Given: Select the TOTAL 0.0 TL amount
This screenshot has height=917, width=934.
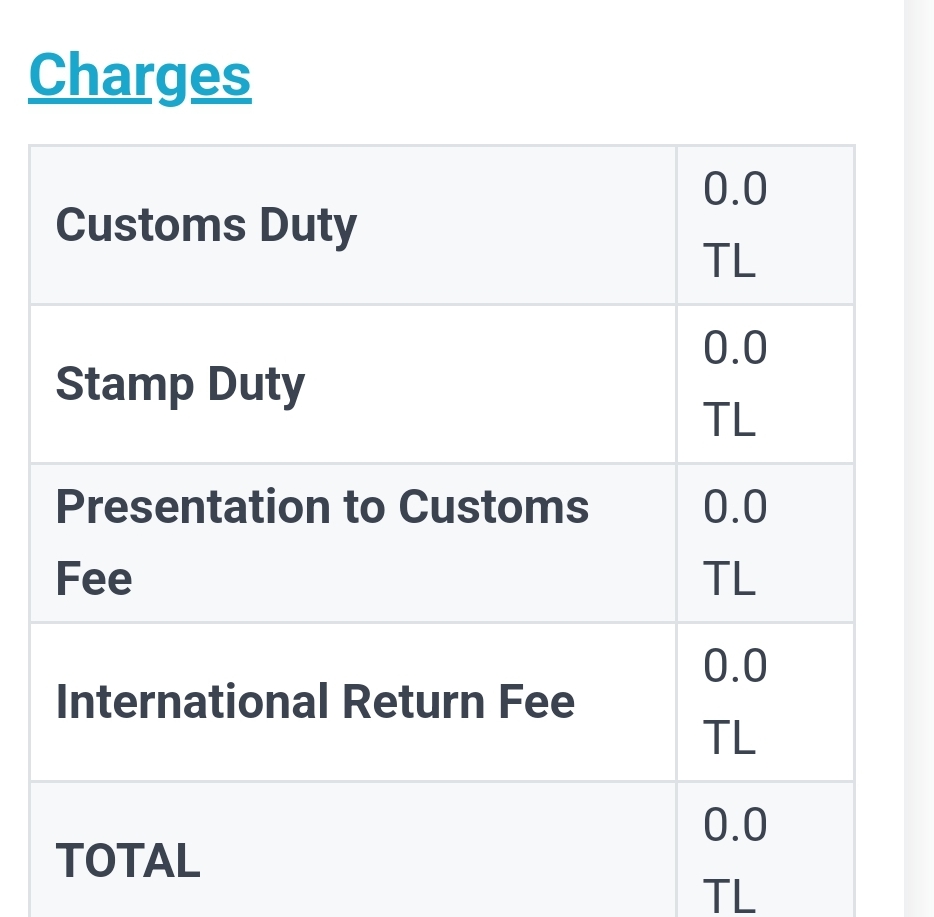Looking at the screenshot, I should point(735,861).
